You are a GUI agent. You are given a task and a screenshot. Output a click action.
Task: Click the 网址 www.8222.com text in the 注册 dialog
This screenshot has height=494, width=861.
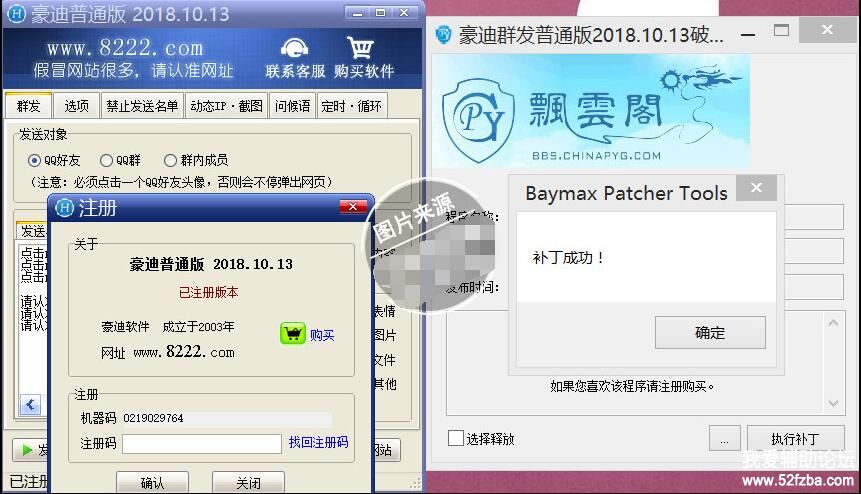[167, 352]
